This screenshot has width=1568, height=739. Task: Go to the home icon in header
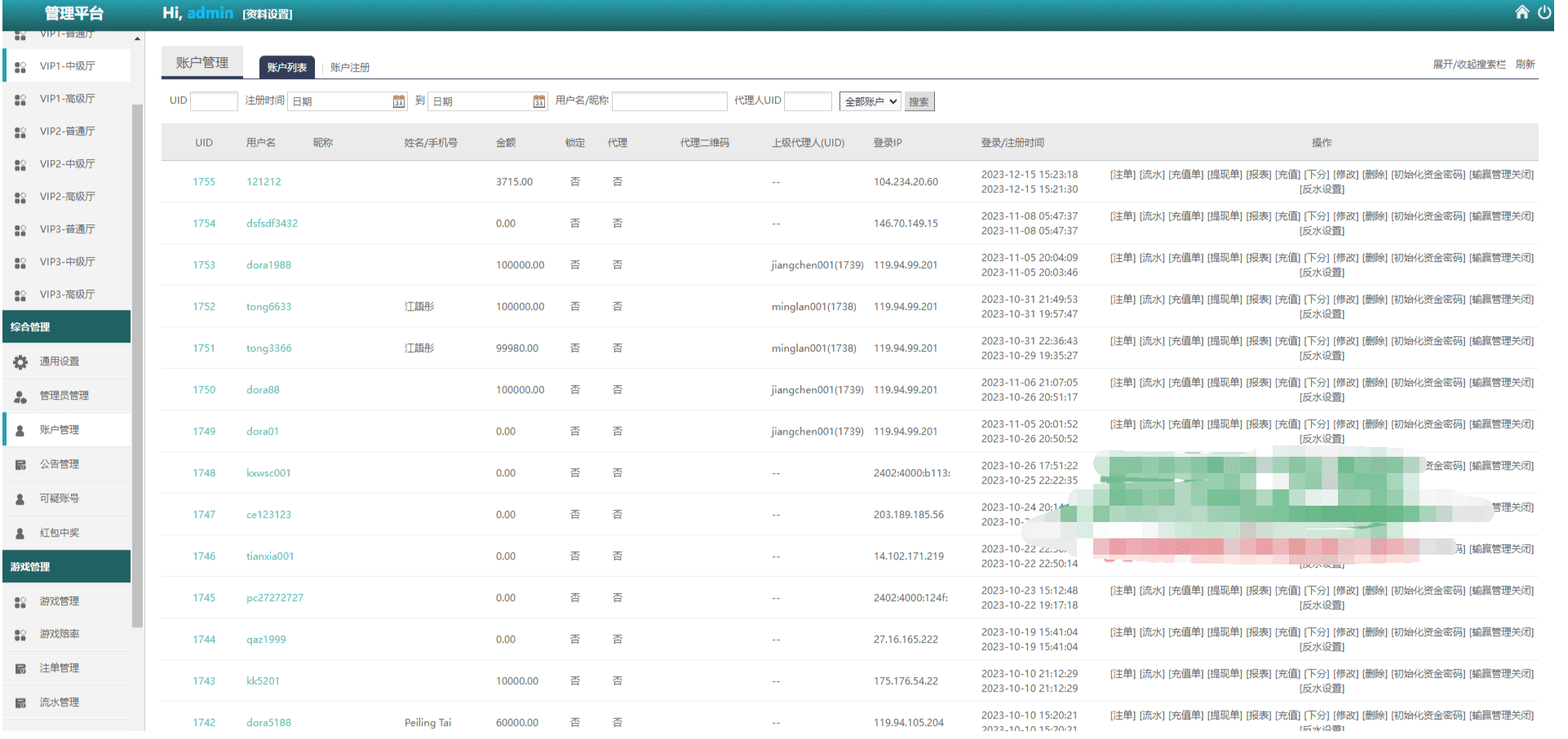click(x=1522, y=12)
